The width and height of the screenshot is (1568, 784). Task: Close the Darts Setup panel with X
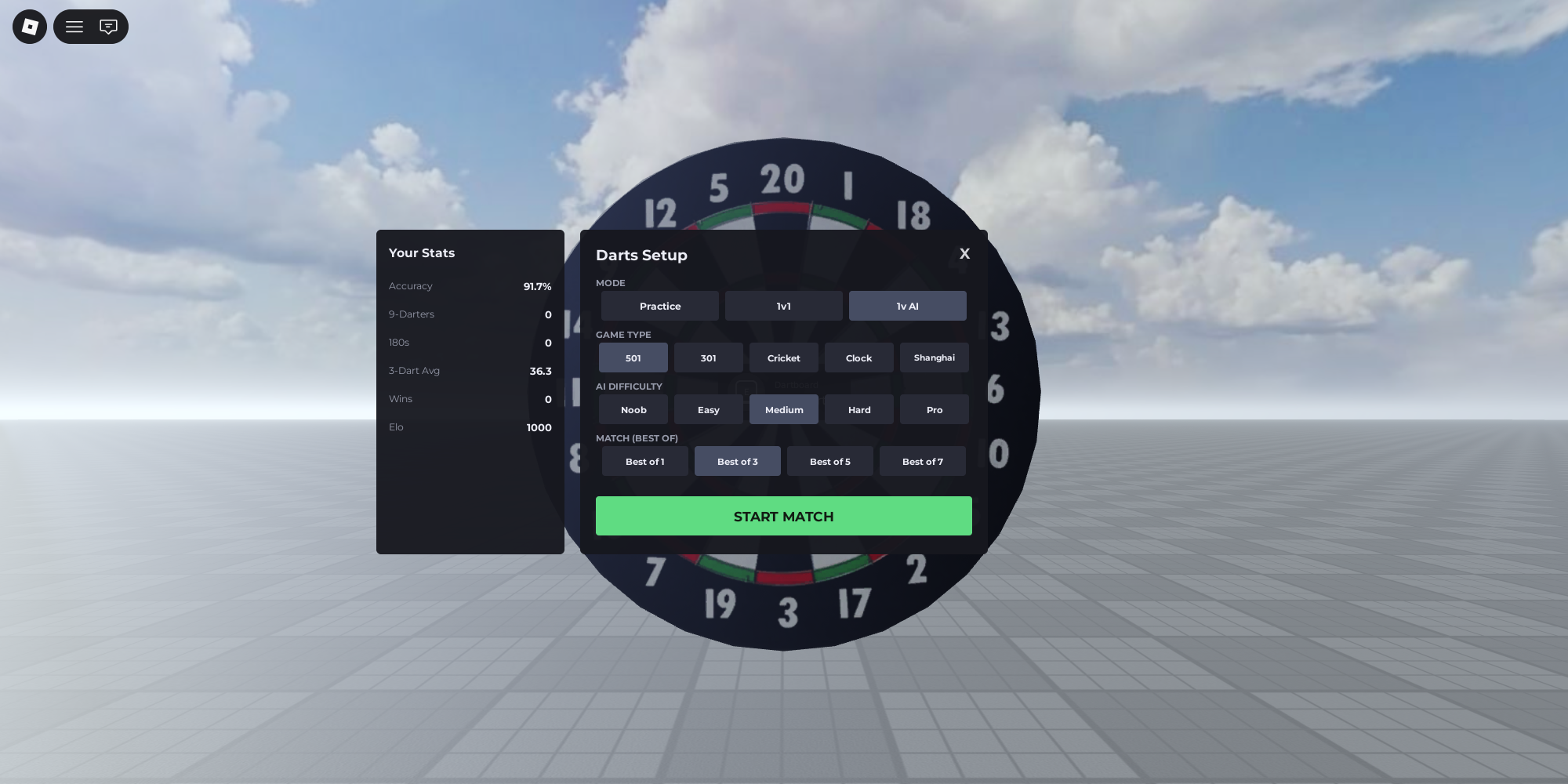964,253
